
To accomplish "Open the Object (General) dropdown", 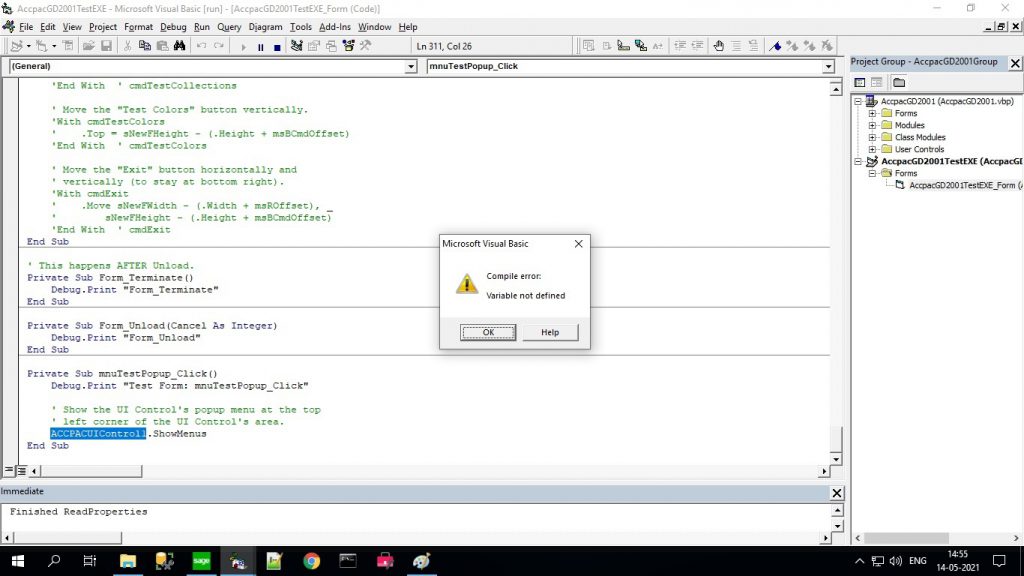I will click(410, 67).
